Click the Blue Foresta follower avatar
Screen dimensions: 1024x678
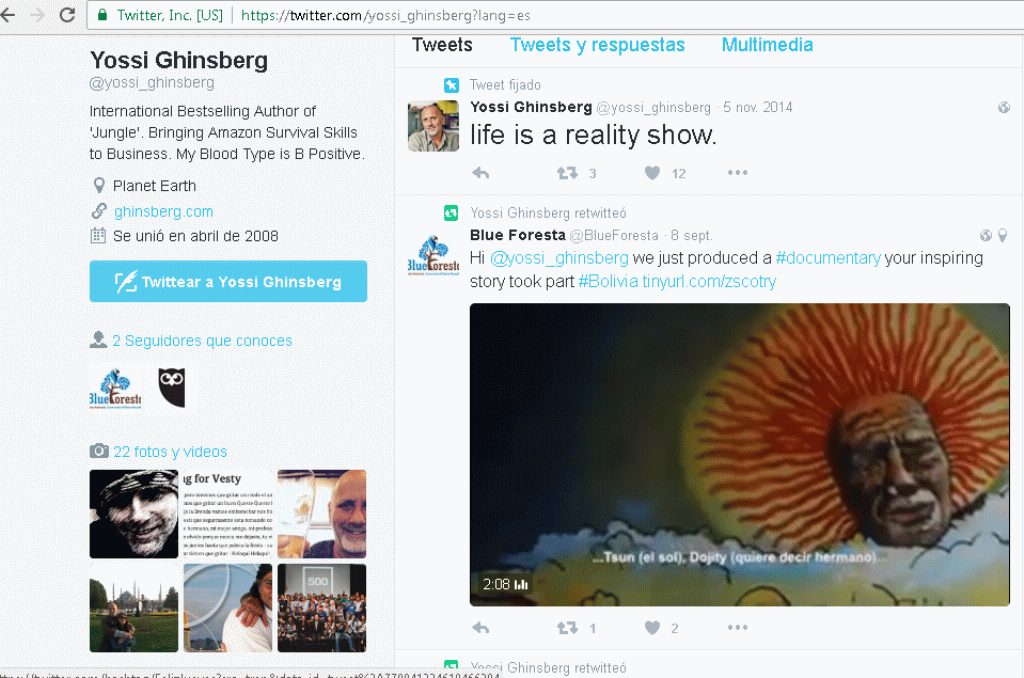tap(116, 388)
